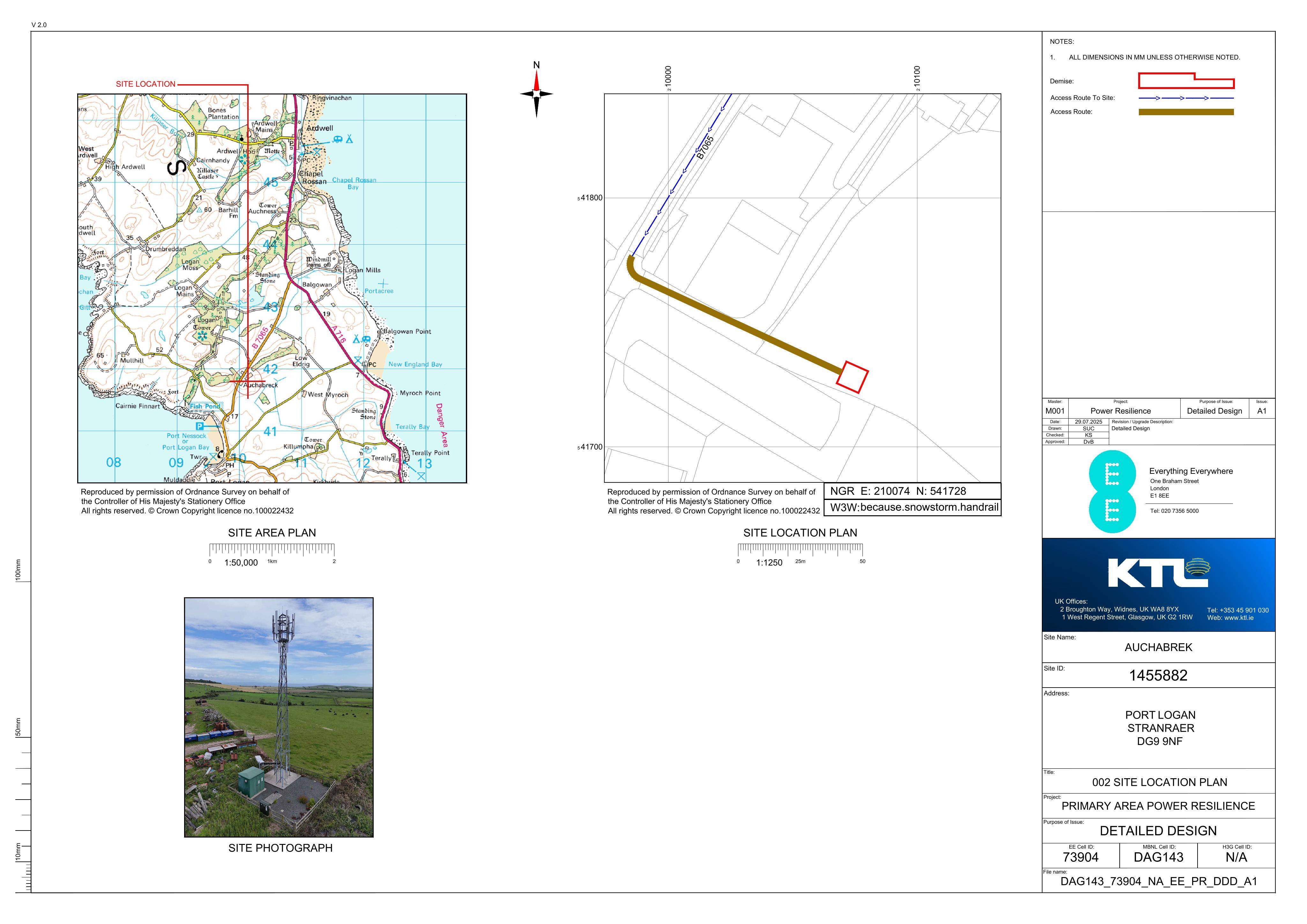Viewport: 1307px width, 924px height.
Task: Click the blue Access Route To Site legend line
Action: pyautogui.click(x=1186, y=98)
